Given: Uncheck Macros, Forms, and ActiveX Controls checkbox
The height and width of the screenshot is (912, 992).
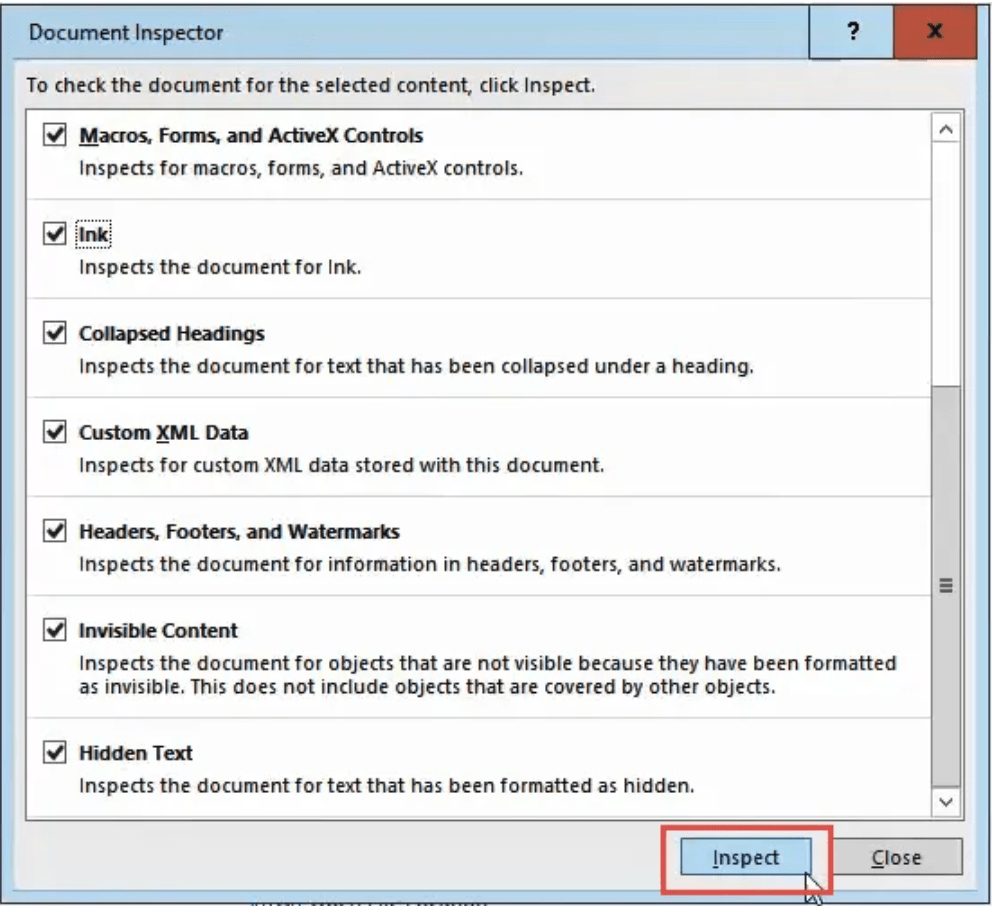Looking at the screenshot, I should point(54,135).
